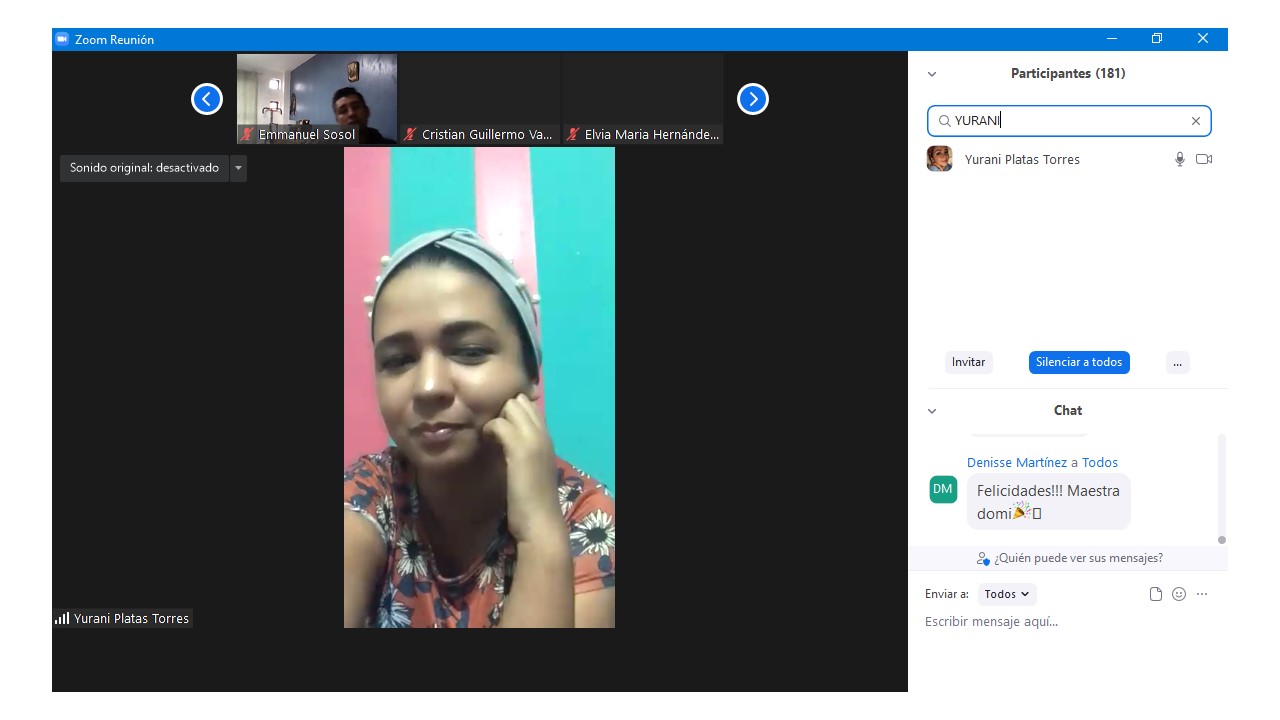Viewport: 1280px width, 720px height.
Task: Click the message input field
Action: pos(1068,622)
